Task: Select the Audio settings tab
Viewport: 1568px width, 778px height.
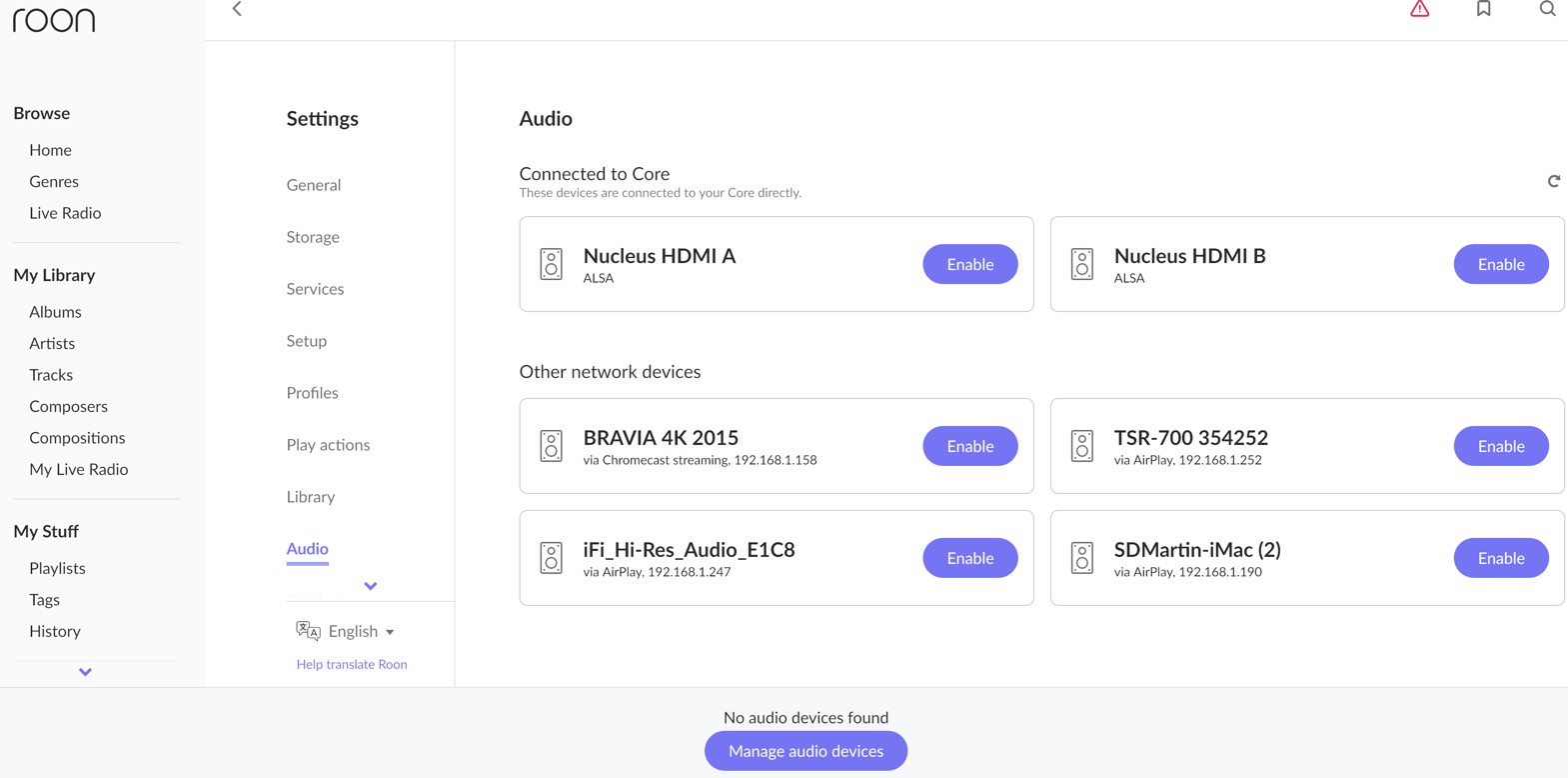Action: (308, 549)
